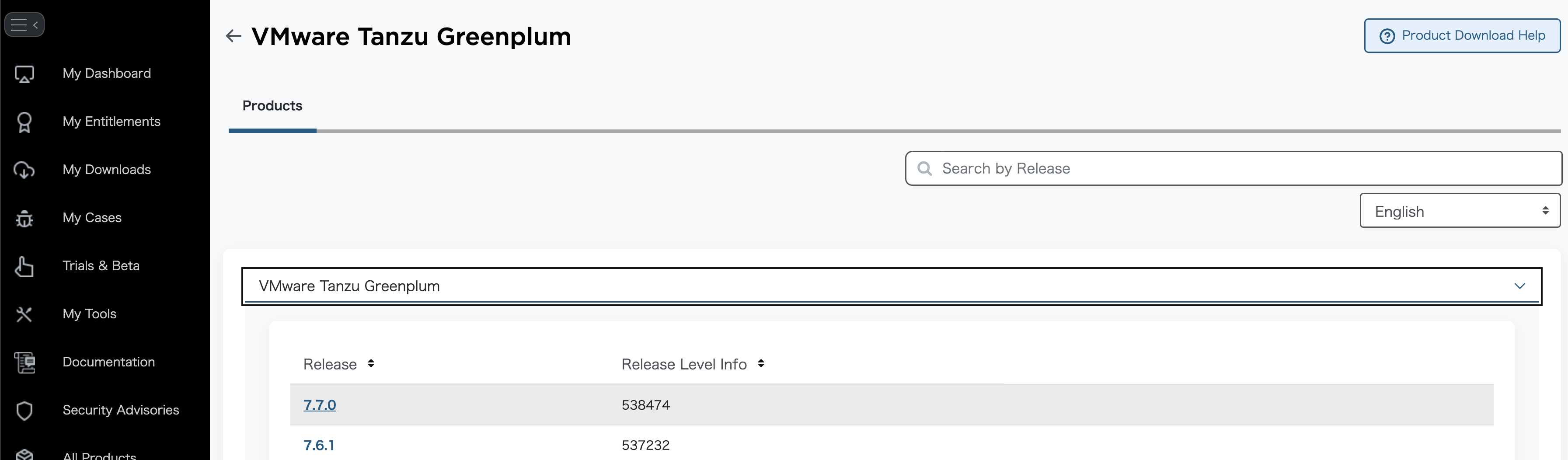Screen dimensions: 1568x460
Task: Collapse the sidebar with hamburger toggle
Action: tap(24, 25)
